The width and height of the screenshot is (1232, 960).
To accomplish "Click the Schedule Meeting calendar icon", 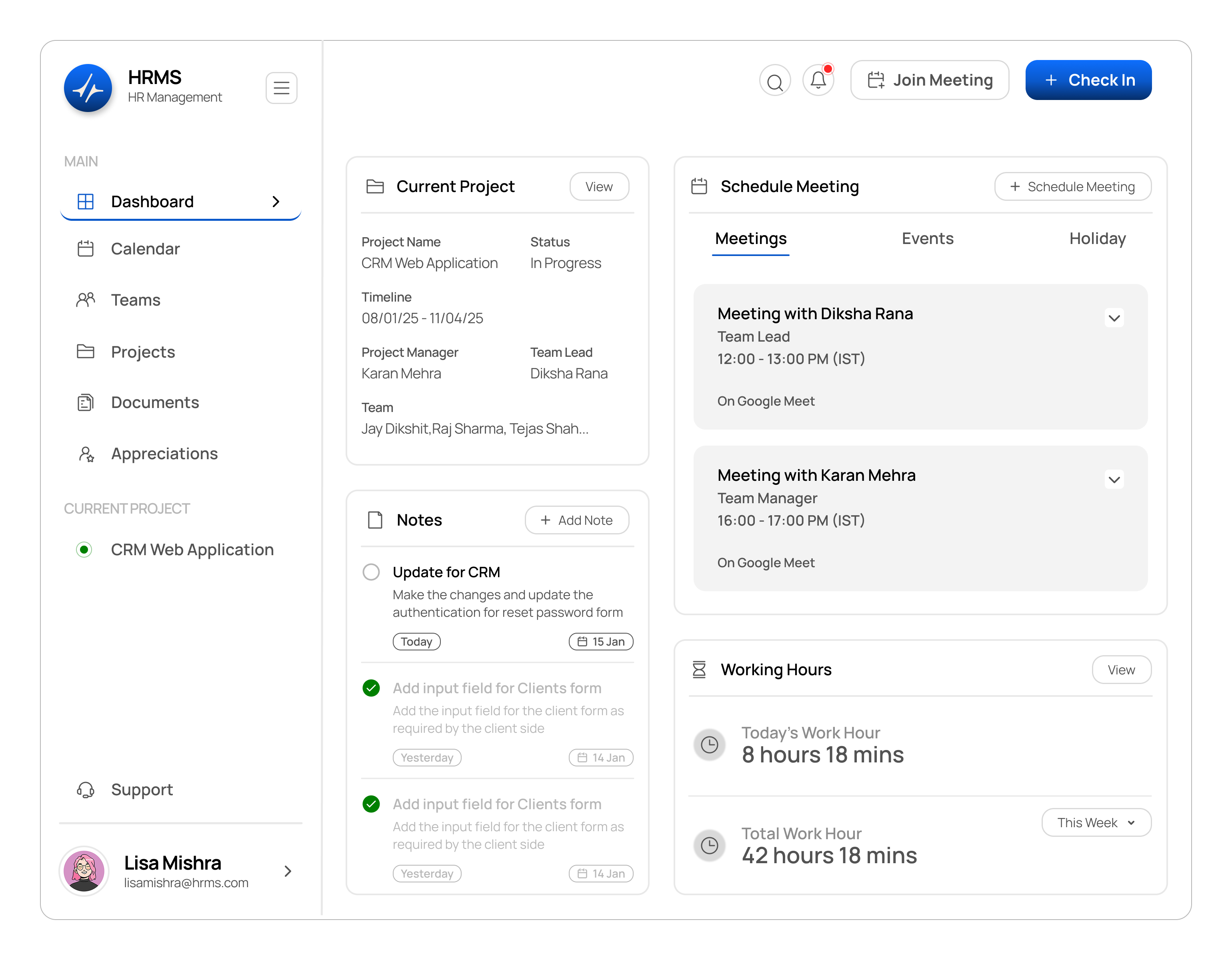I will pyautogui.click(x=700, y=186).
